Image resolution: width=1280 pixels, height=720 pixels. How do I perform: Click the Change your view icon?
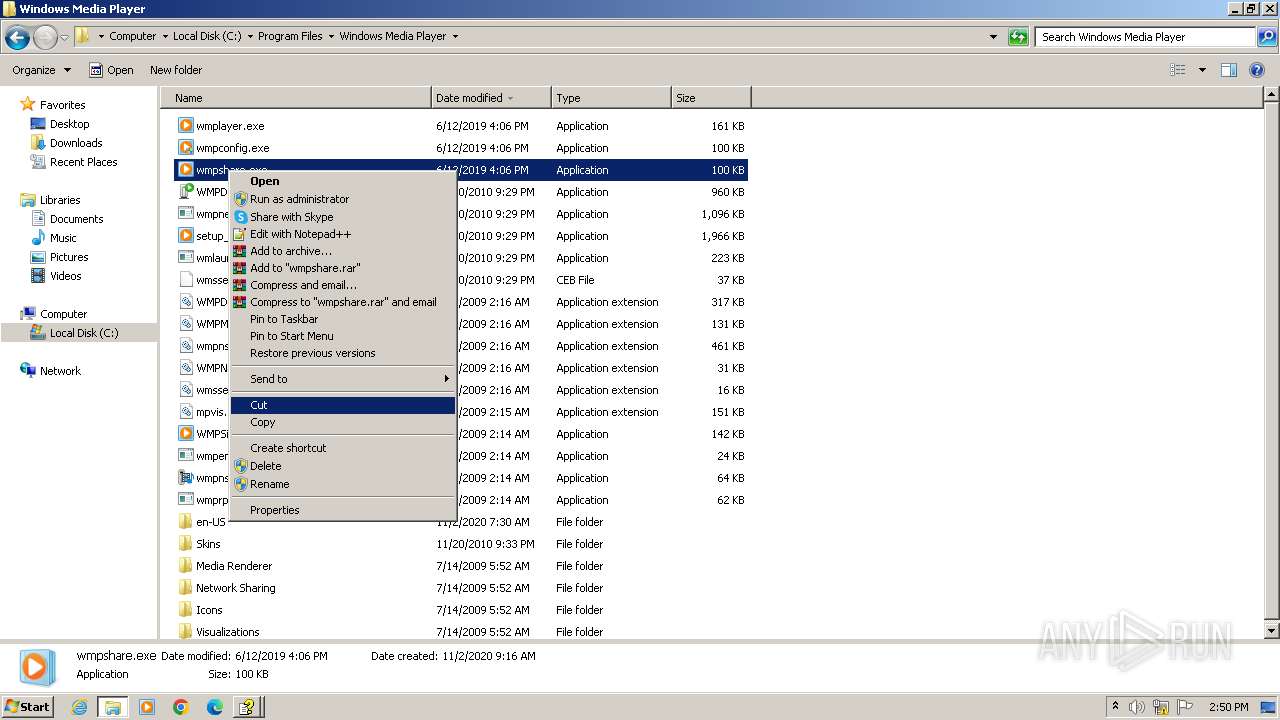[x=1178, y=70]
